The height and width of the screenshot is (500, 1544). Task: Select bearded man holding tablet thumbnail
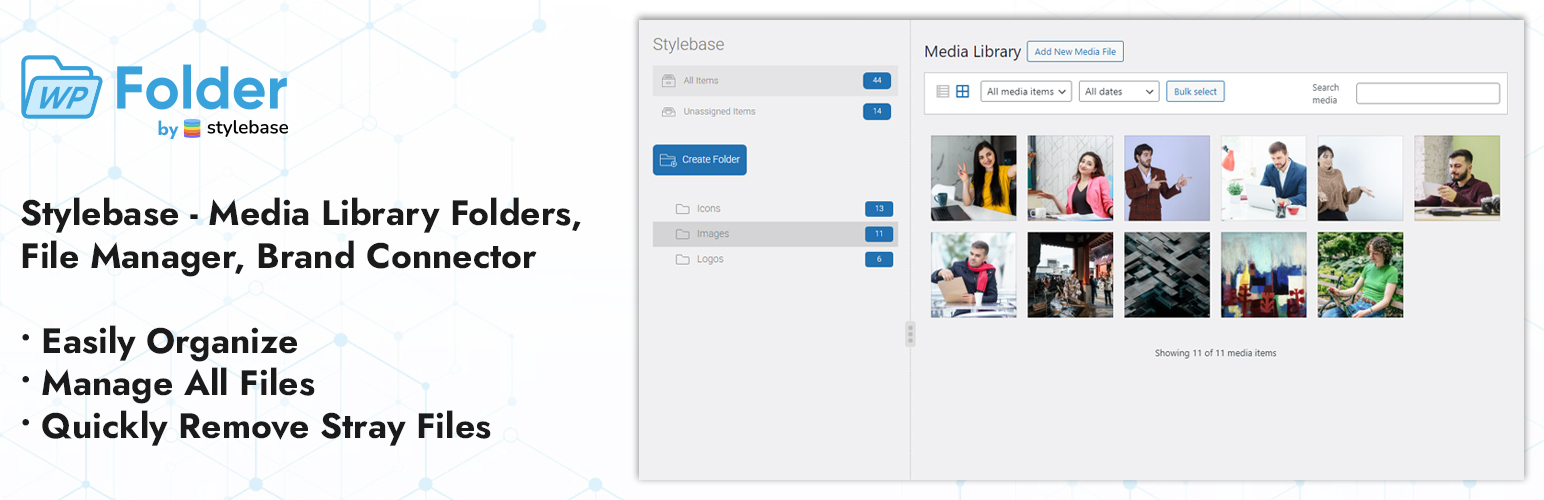(x=1457, y=178)
